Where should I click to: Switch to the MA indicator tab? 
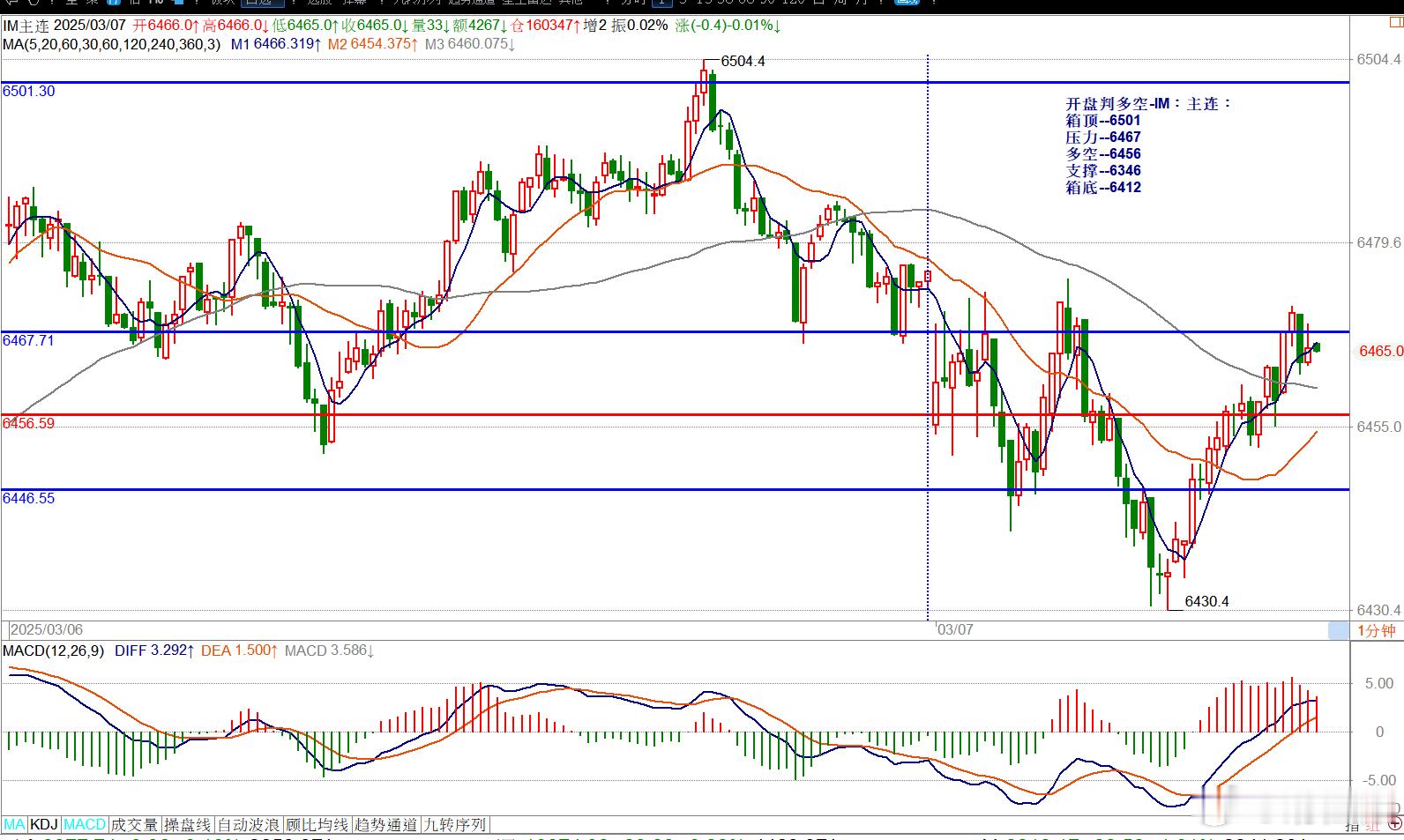15,825
